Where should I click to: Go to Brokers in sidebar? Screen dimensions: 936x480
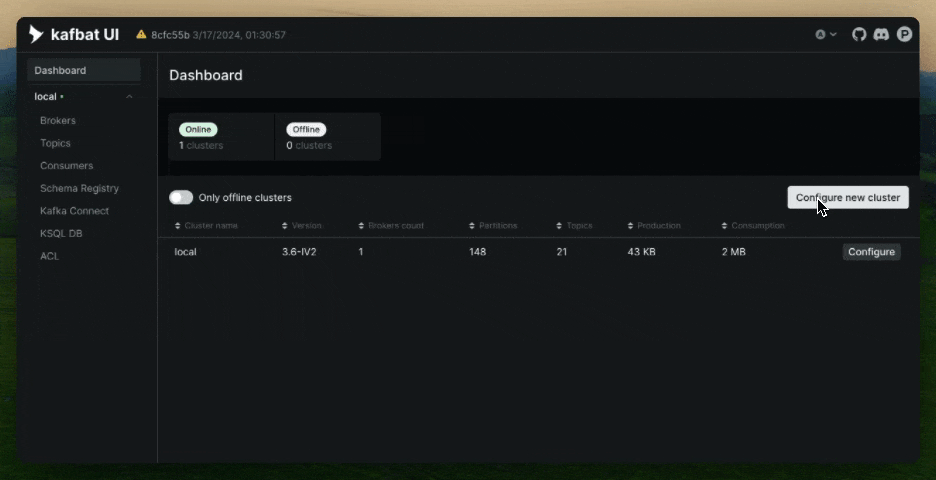(58, 121)
